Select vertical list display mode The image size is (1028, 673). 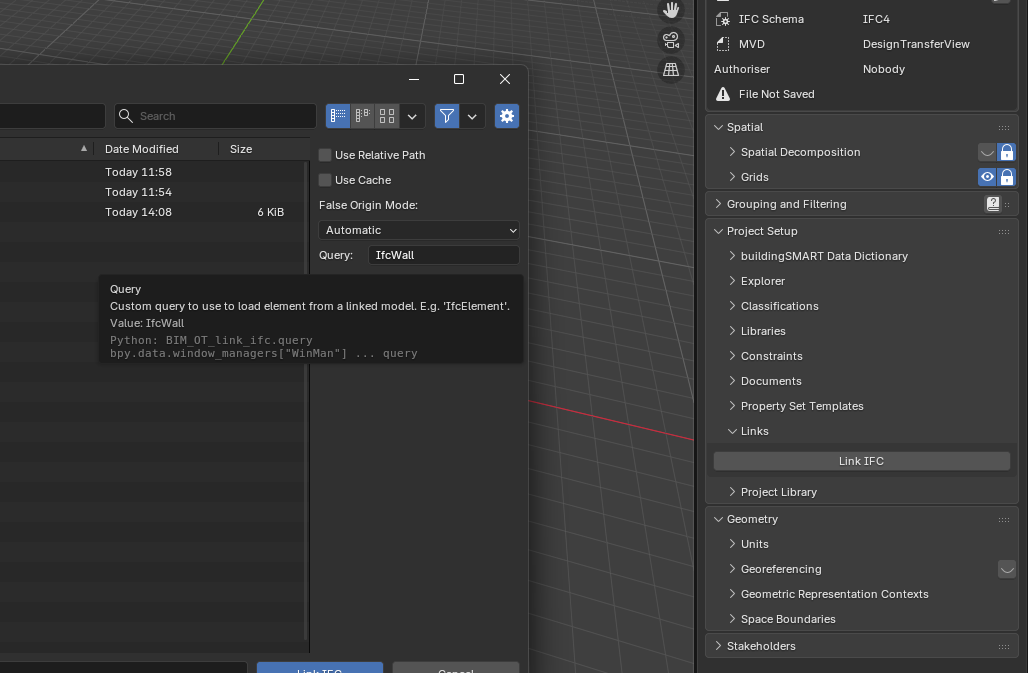pos(338,116)
